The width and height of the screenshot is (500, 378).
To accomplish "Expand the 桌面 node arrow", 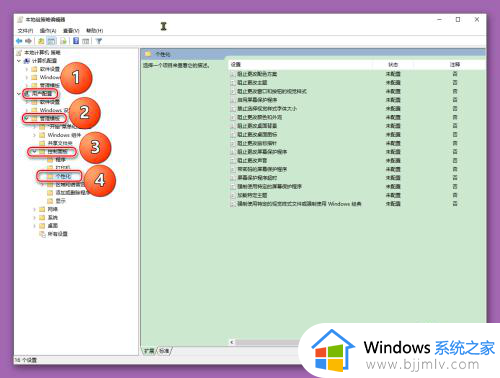I will tap(35, 226).
